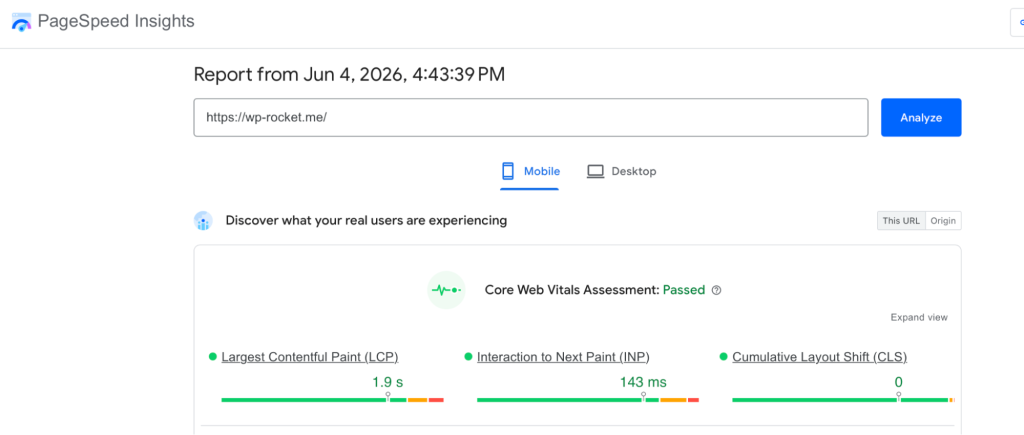Select the This URL toggle
The image size is (1024, 435).
coord(901,221)
